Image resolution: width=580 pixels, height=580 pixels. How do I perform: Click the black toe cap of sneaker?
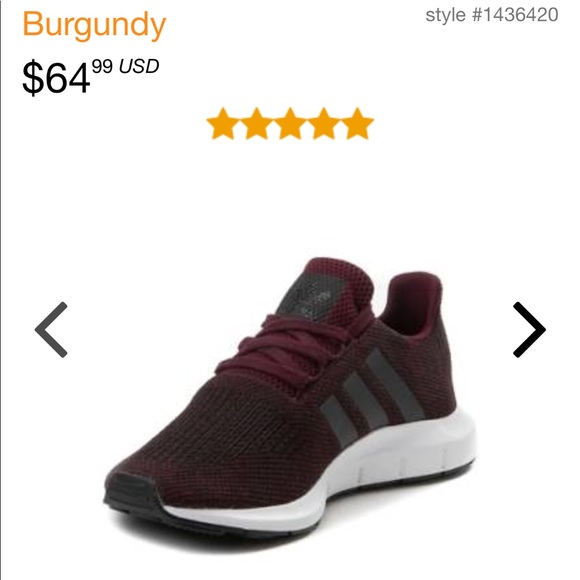131,492
